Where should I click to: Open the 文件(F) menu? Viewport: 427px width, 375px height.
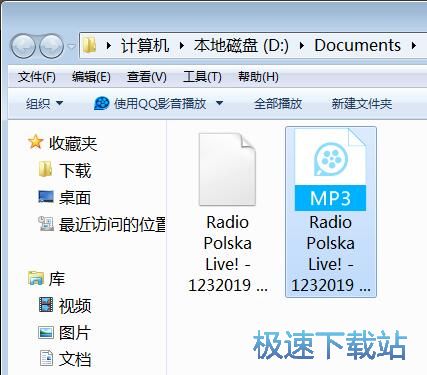(x=37, y=77)
